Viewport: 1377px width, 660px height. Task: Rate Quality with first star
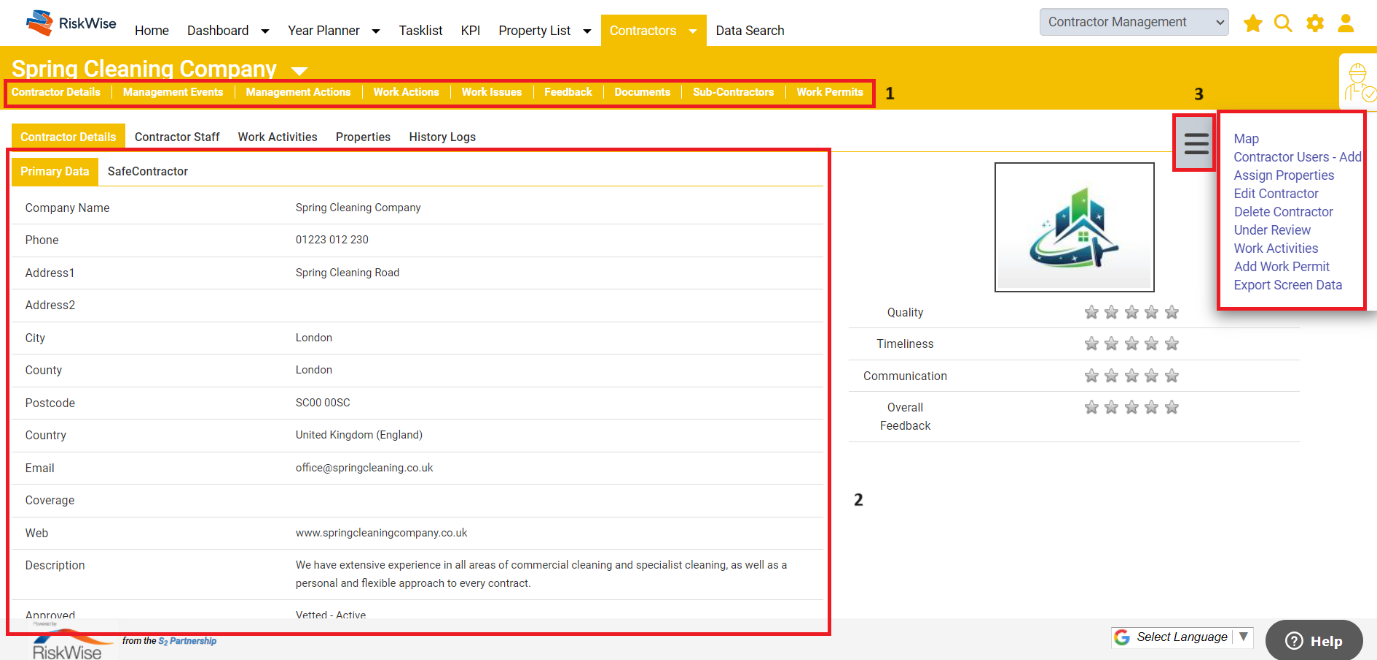(1092, 312)
